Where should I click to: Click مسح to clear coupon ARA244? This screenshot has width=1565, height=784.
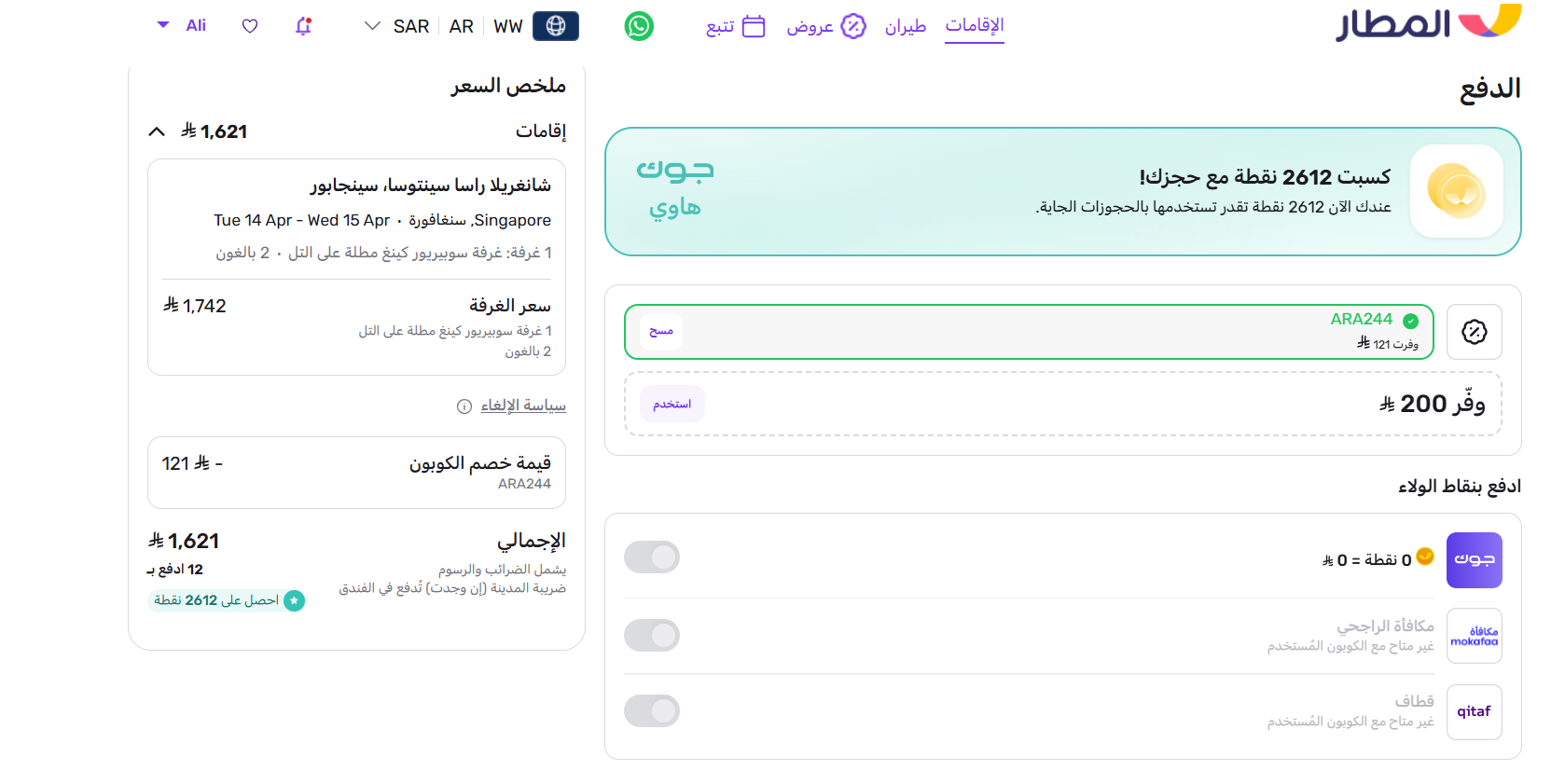click(x=660, y=331)
